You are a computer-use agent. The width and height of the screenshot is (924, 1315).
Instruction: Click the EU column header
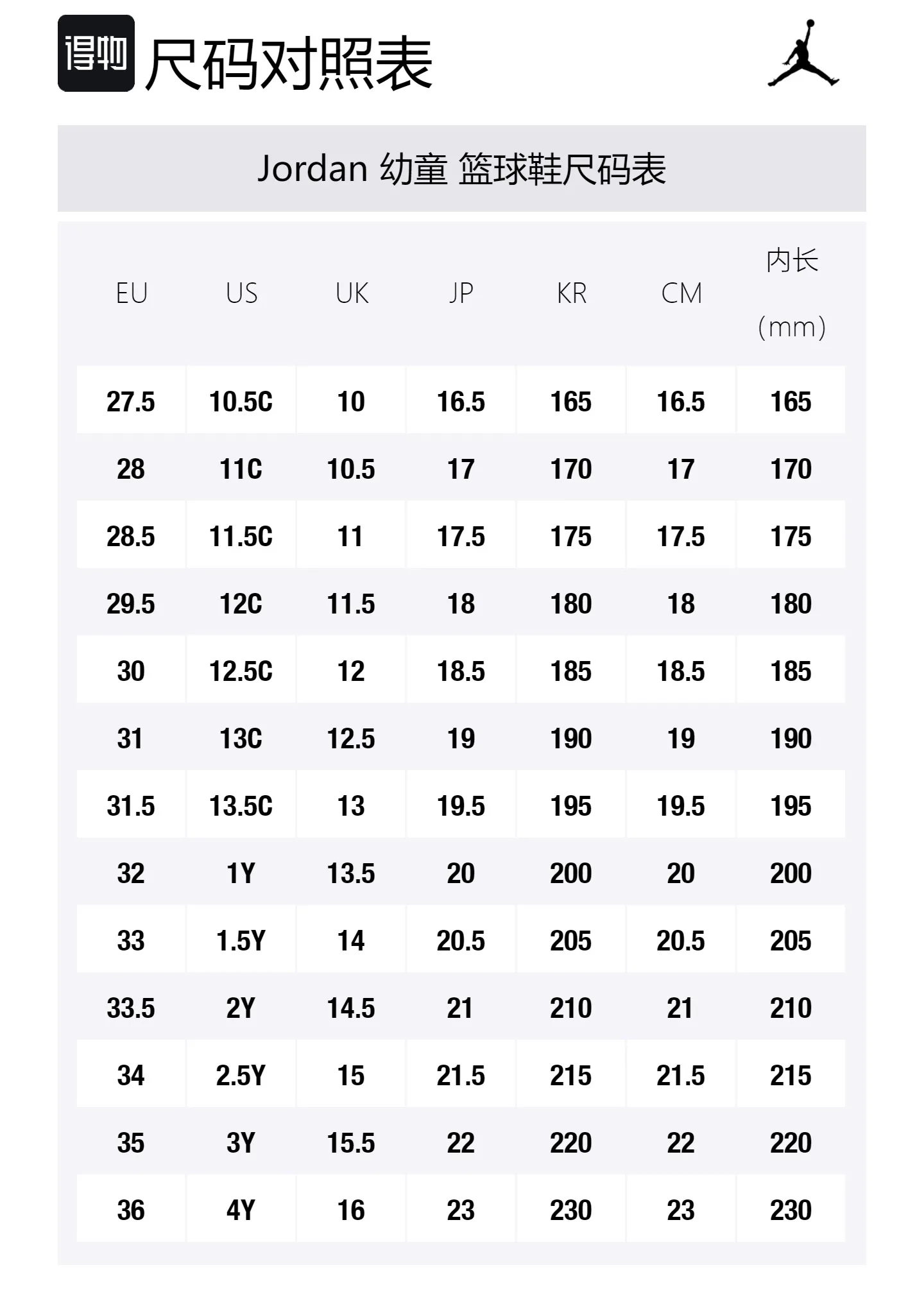(x=132, y=293)
